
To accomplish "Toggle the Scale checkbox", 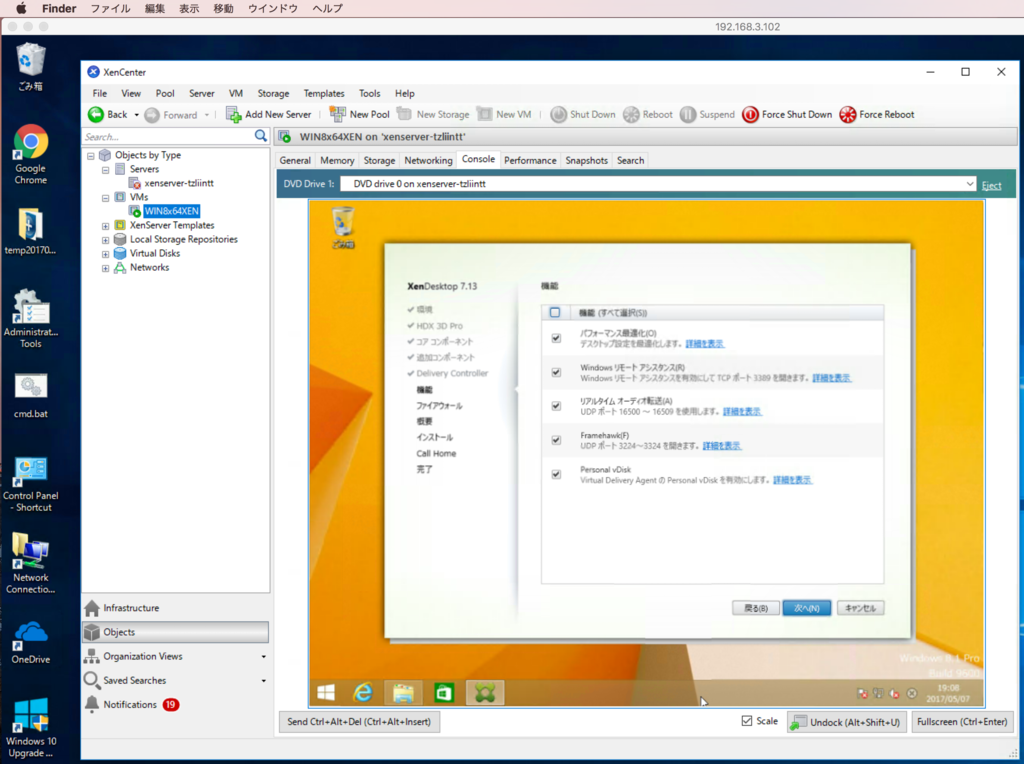I will (x=746, y=721).
